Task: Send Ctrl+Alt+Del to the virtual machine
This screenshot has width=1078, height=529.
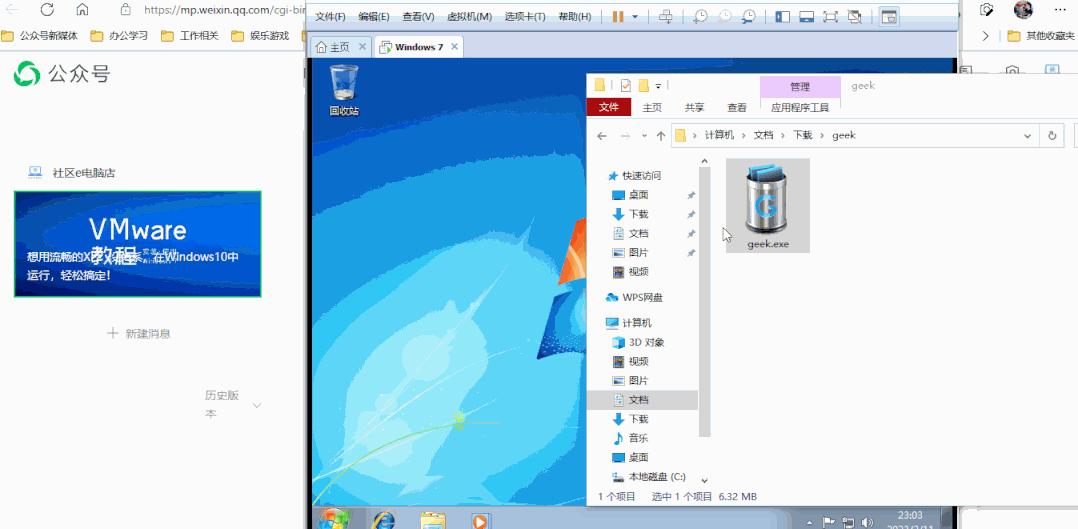Action: tap(665, 17)
